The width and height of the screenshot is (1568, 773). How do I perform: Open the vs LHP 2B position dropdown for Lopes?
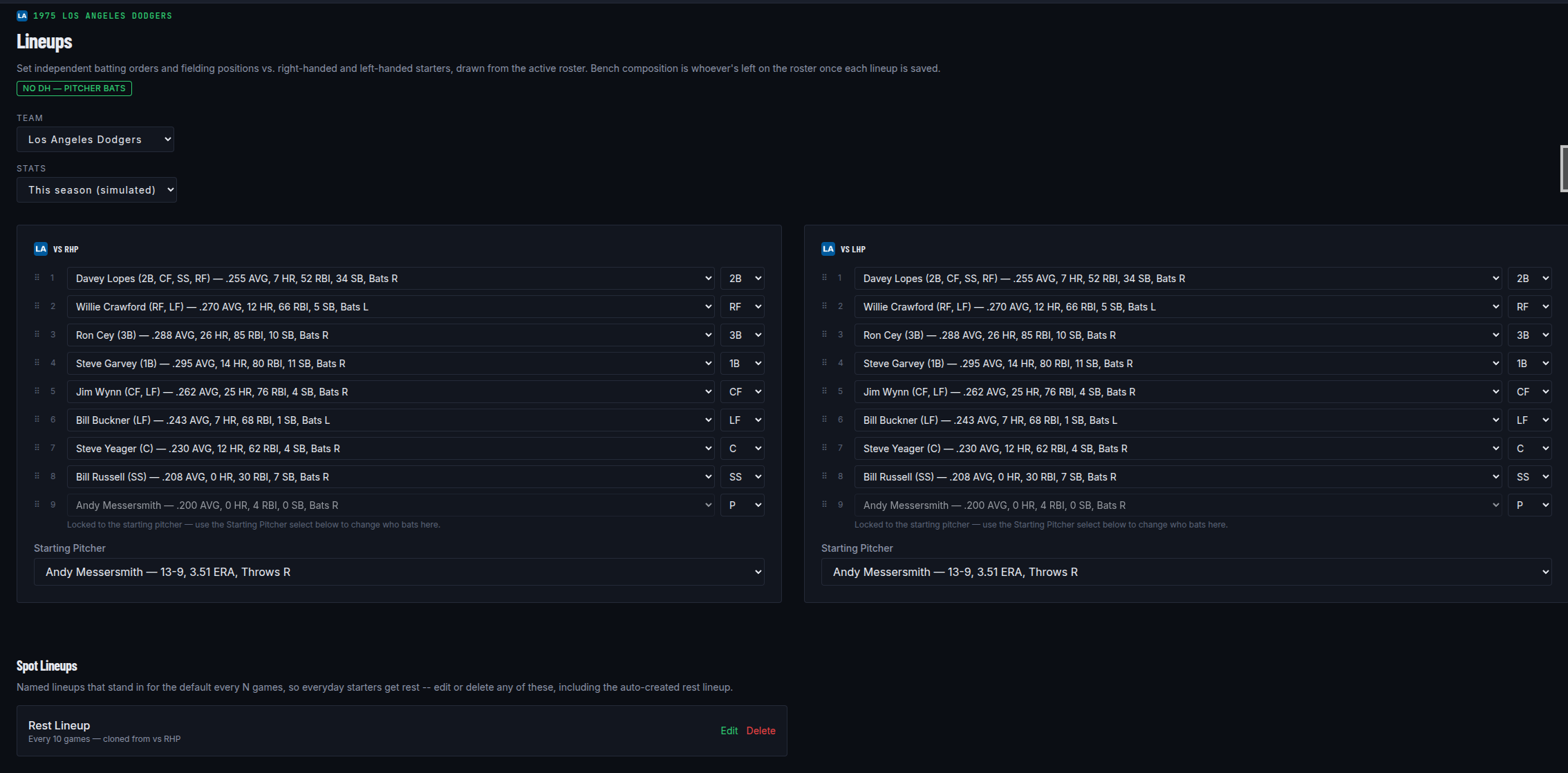pyautogui.click(x=1530, y=279)
